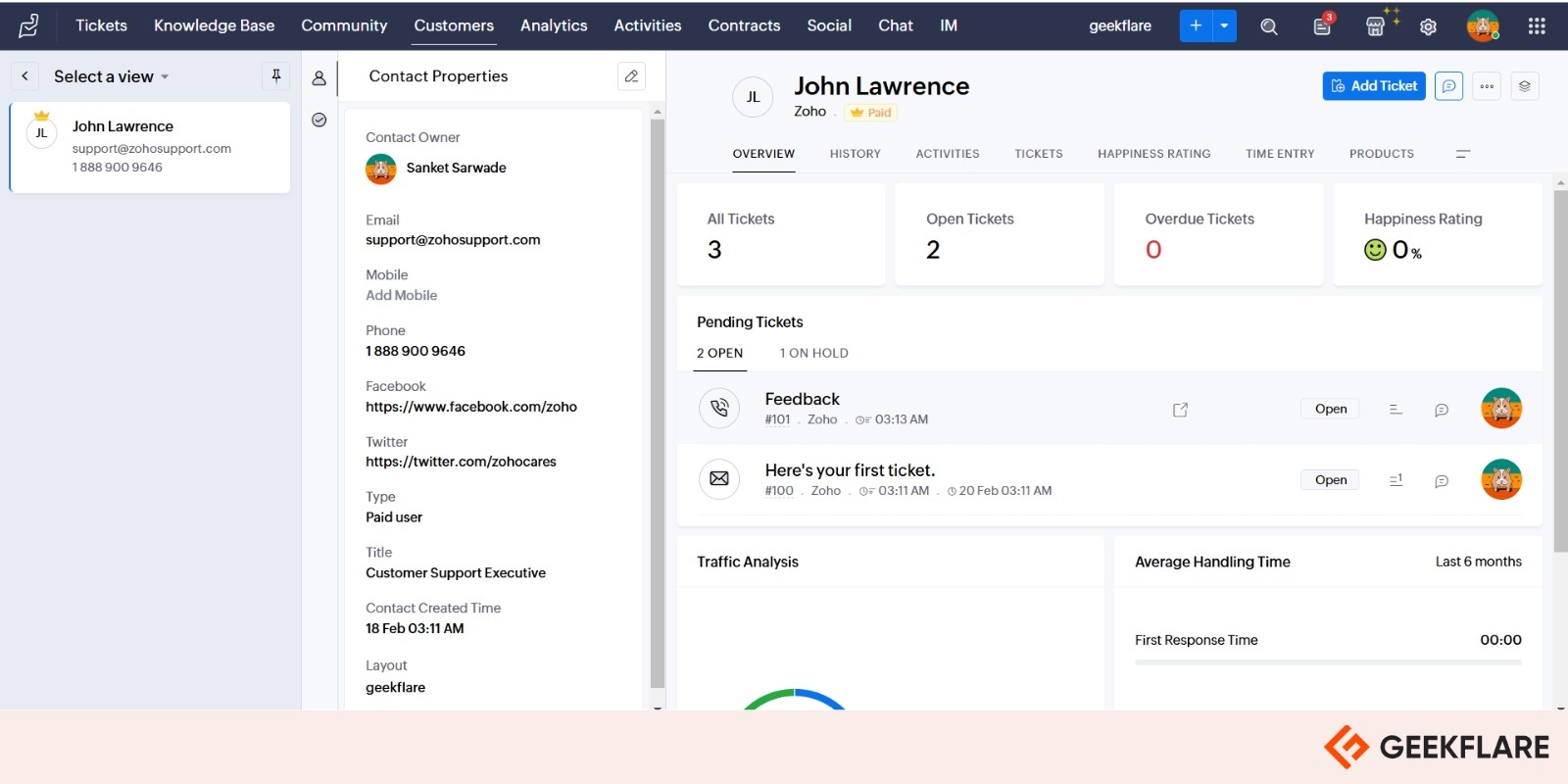Switch to the contact's Tickets tab
1568x784 pixels.
1039,154
